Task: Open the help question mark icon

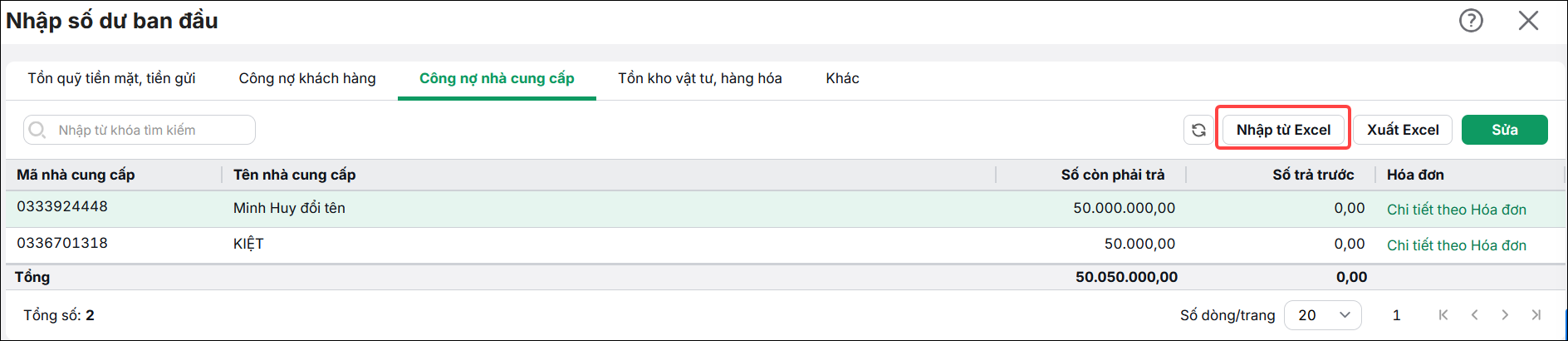Action: point(1471,20)
